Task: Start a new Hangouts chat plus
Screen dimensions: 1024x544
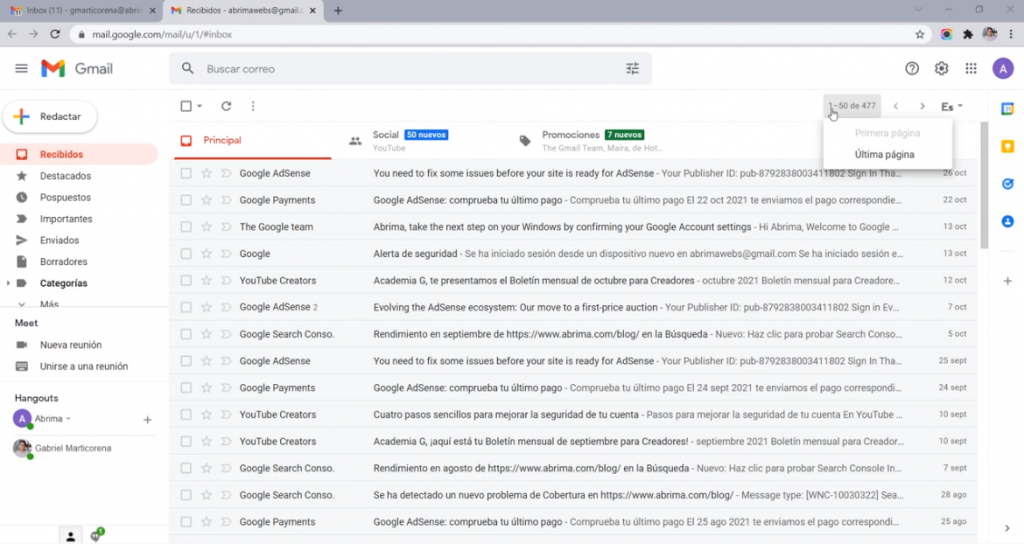Action: [x=147, y=420]
